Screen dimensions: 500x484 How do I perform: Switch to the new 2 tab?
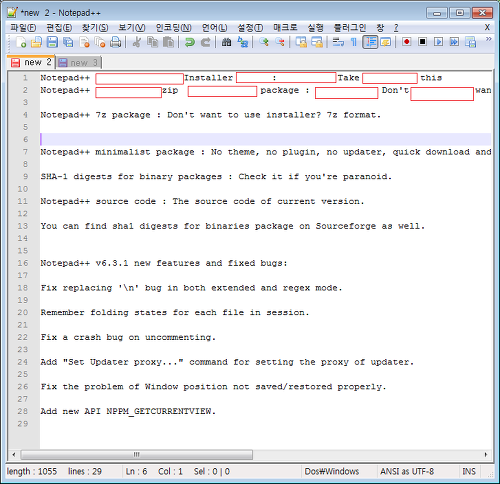[x=31, y=62]
